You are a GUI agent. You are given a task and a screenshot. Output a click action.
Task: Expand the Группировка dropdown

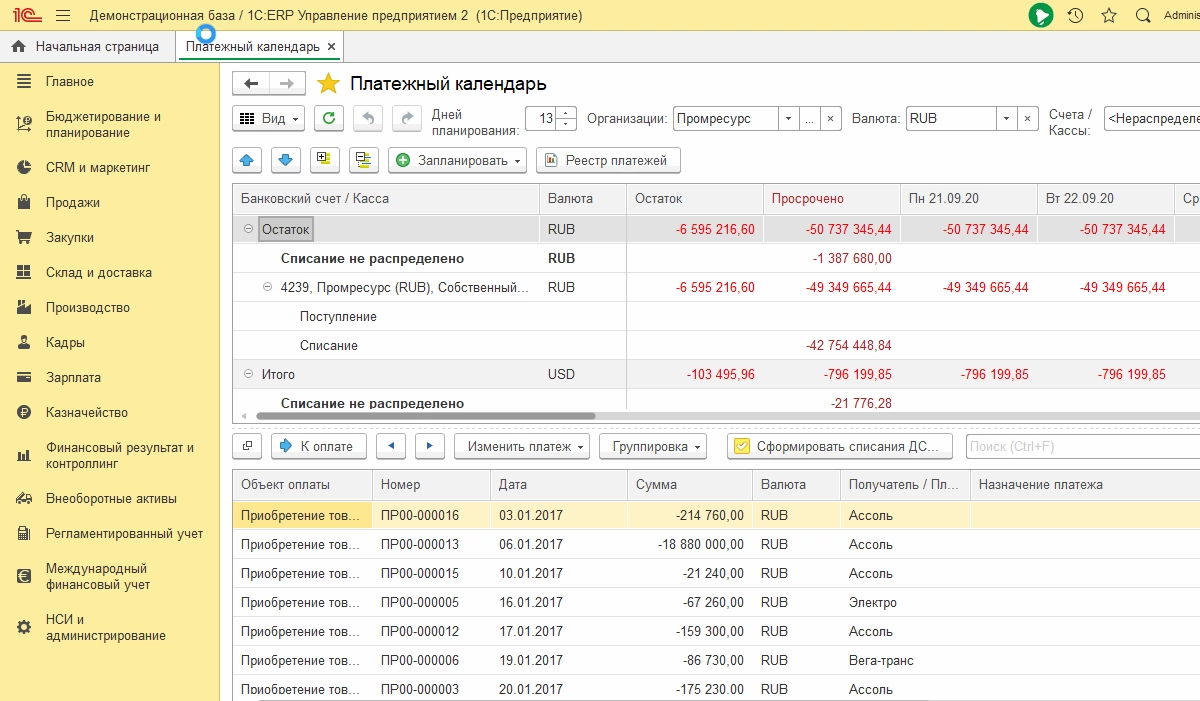pos(652,446)
